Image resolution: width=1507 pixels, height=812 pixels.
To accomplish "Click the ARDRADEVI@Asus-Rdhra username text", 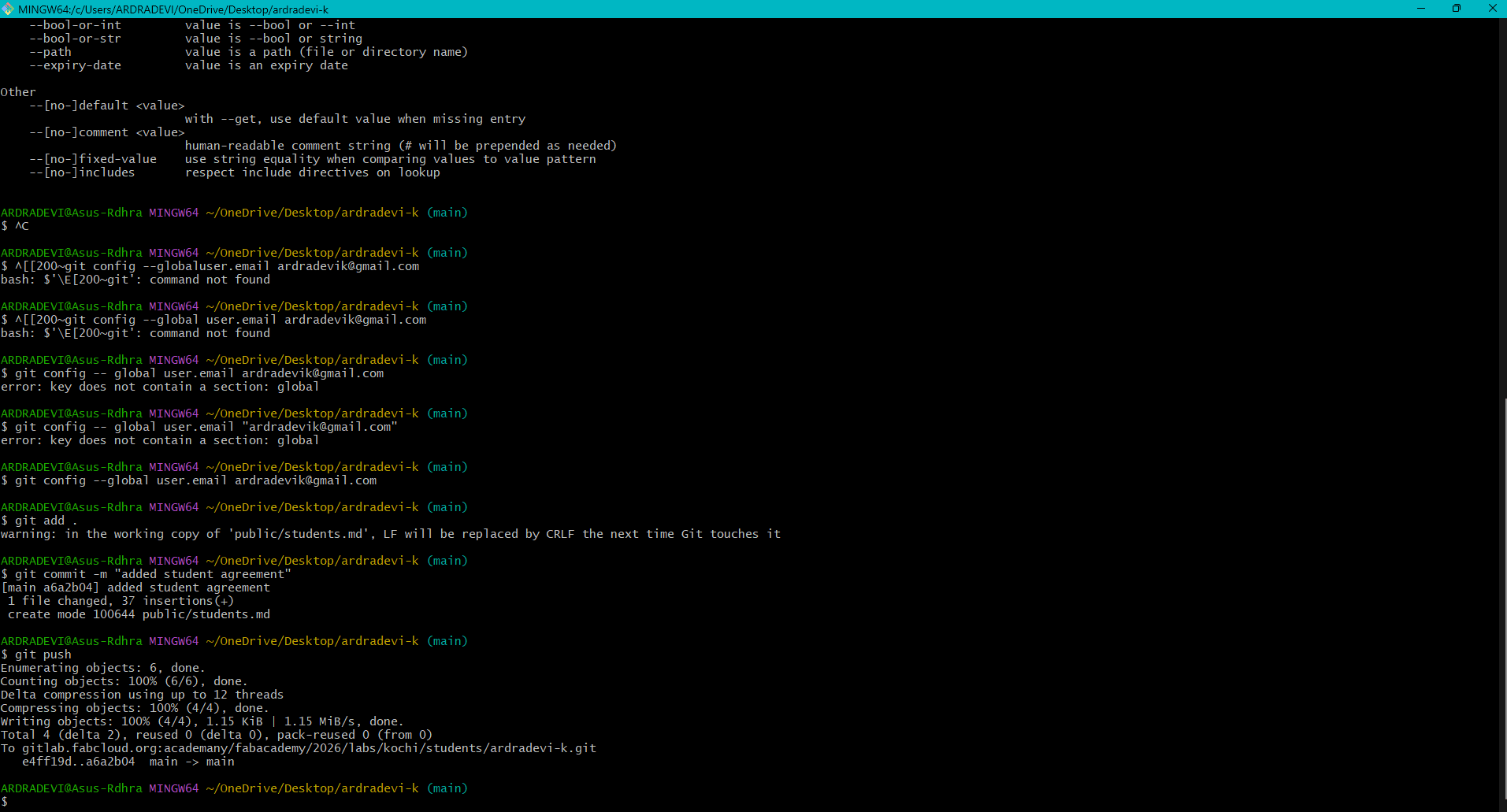I will [71, 788].
